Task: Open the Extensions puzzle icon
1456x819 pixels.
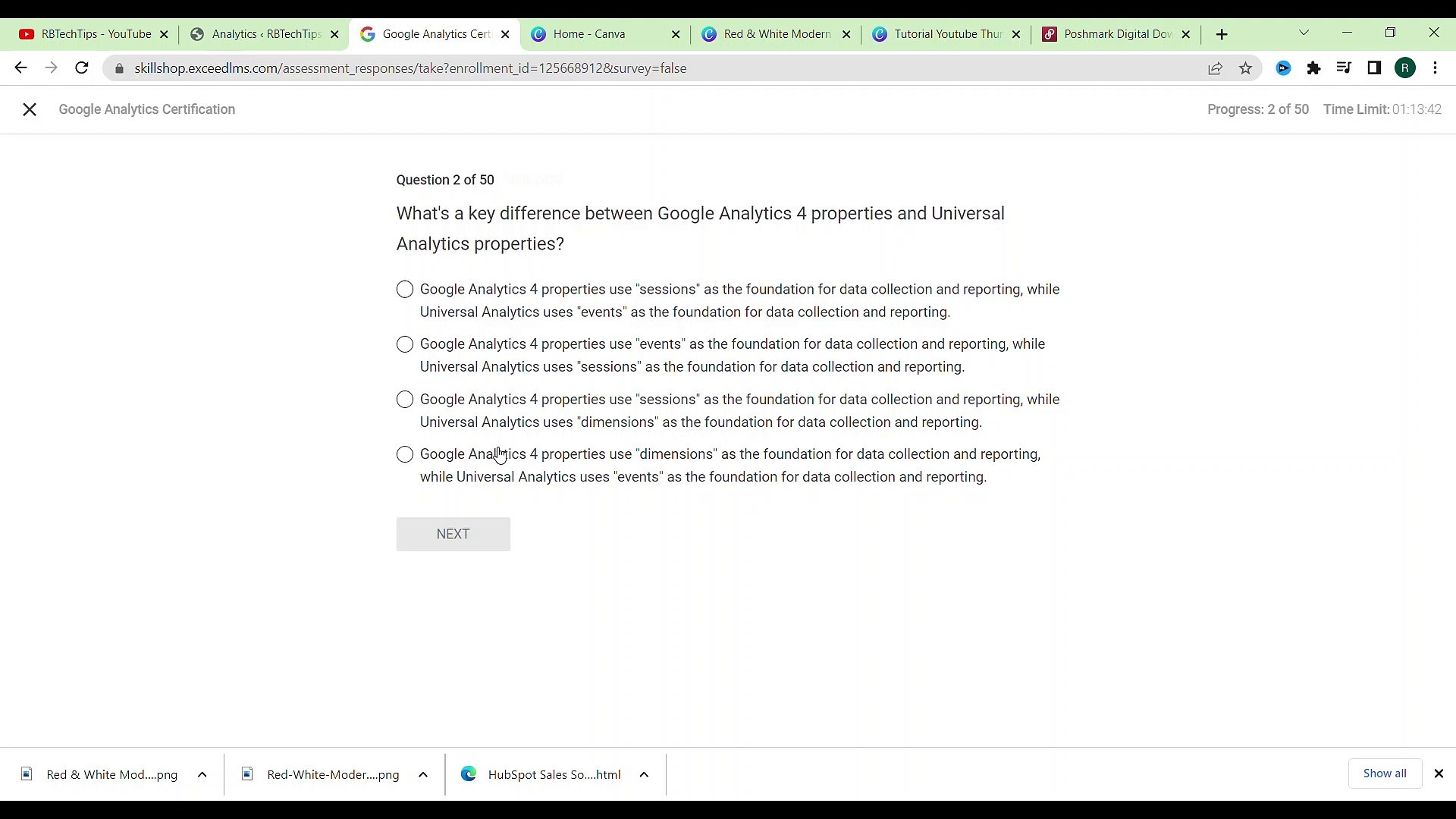Action: 1313,68
